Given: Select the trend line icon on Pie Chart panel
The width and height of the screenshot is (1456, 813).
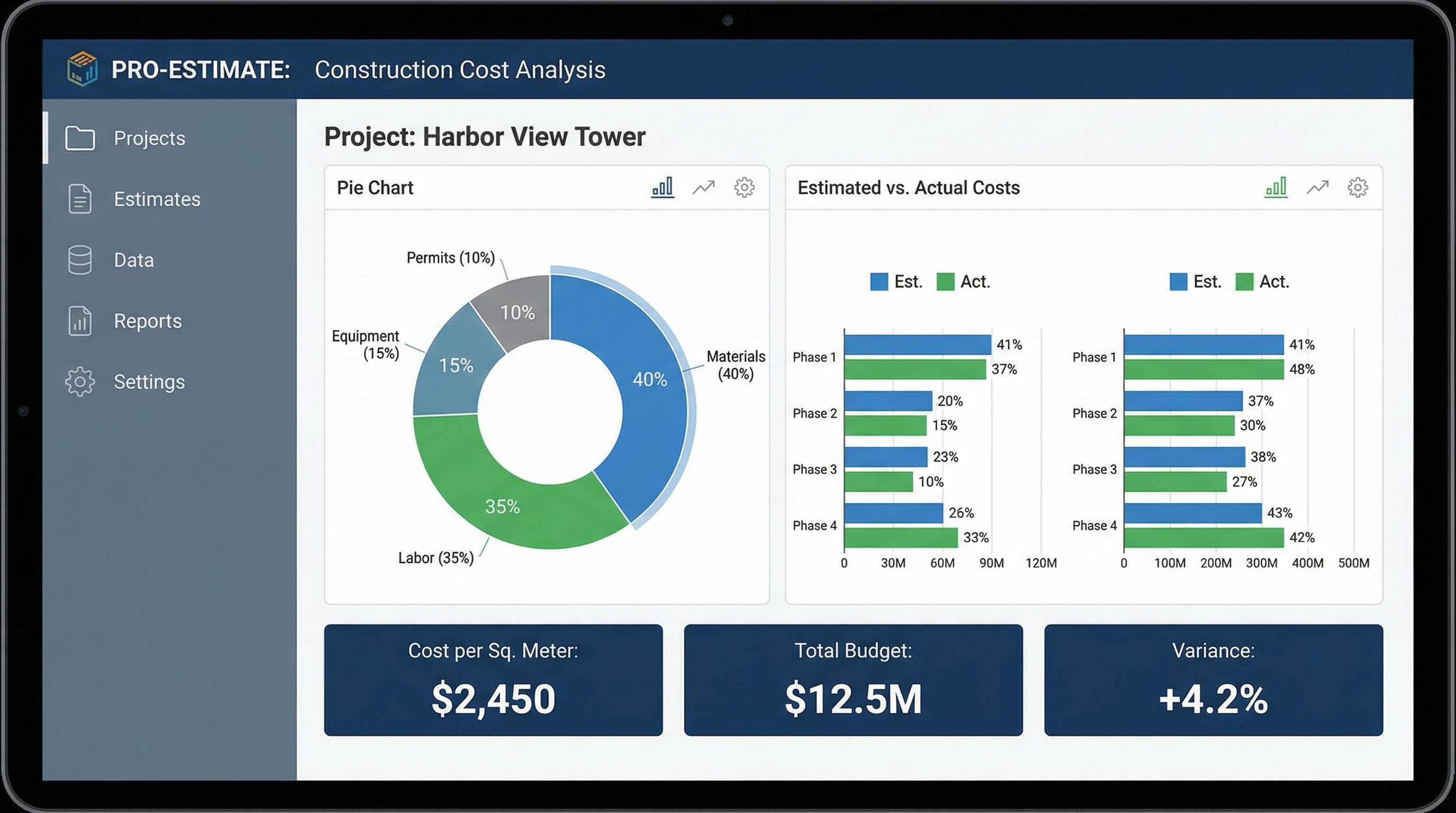Looking at the screenshot, I should tap(704, 187).
